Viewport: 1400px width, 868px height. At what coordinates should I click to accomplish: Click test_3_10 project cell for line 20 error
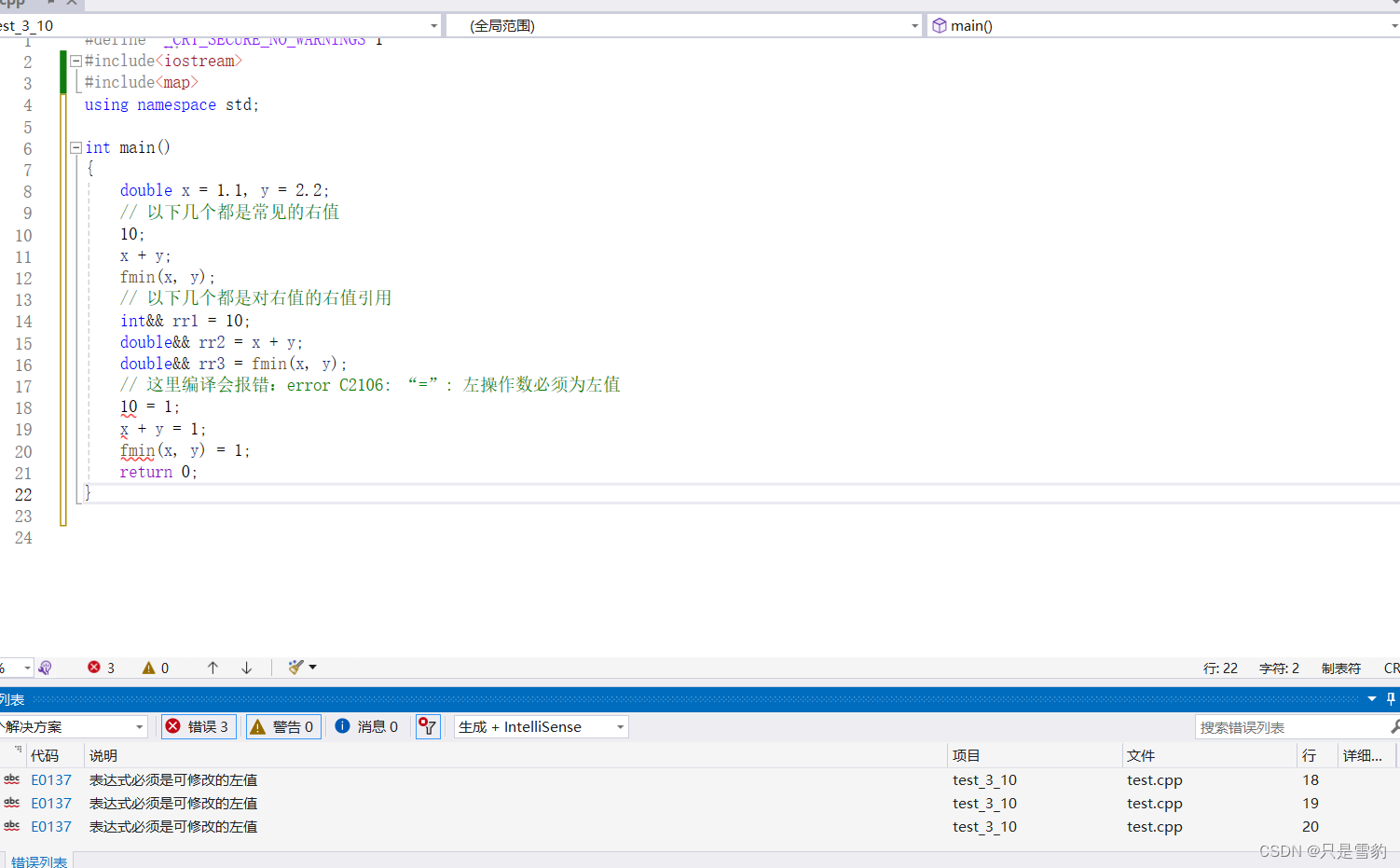coord(984,827)
